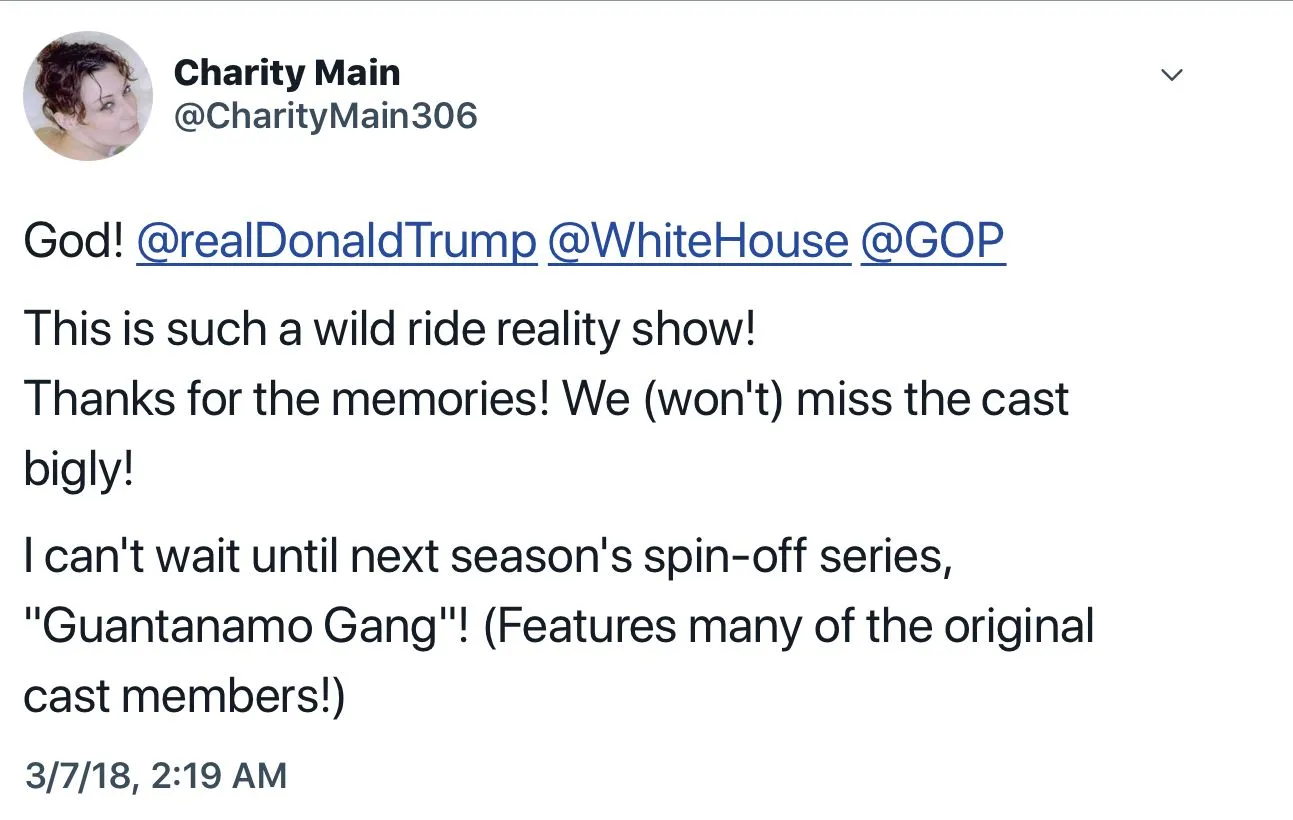Screen dimensions: 1293x820
Task: Click Charity Main's profile avatar
Action: 87,96
